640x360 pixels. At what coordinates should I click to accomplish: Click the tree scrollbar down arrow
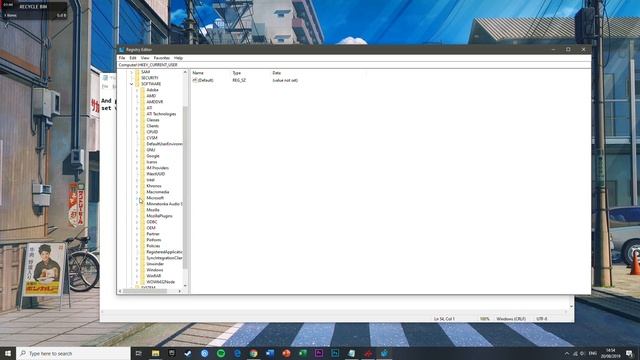click(x=185, y=286)
